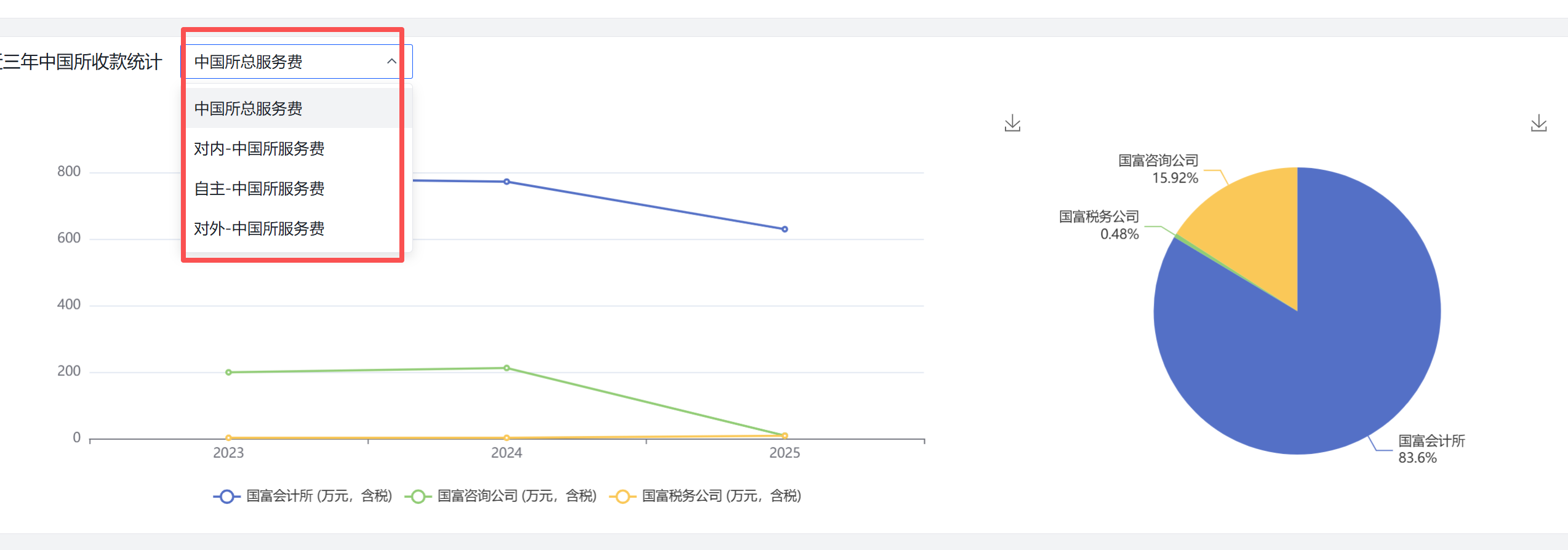Screen dimensions: 1568x550
Task: Download the line chart image
Action: coord(1012,124)
